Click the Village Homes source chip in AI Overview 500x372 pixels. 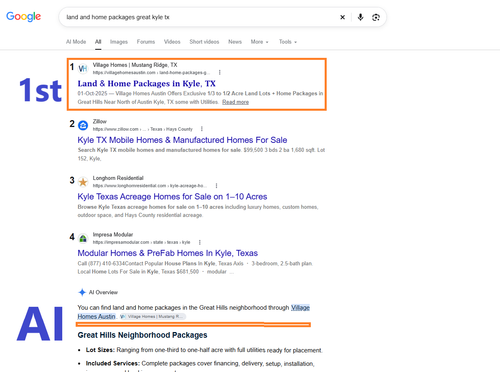153,316
